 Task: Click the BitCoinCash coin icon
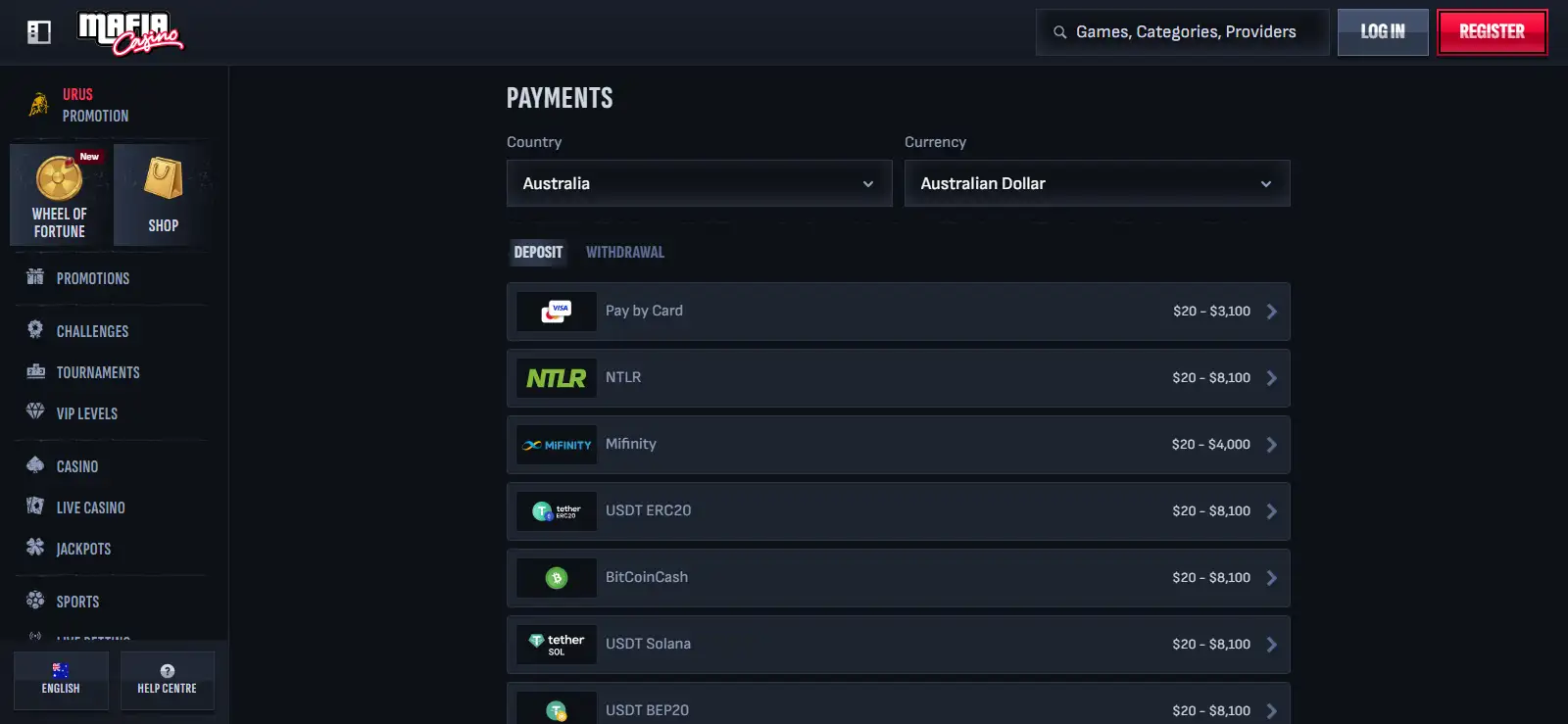pos(557,578)
